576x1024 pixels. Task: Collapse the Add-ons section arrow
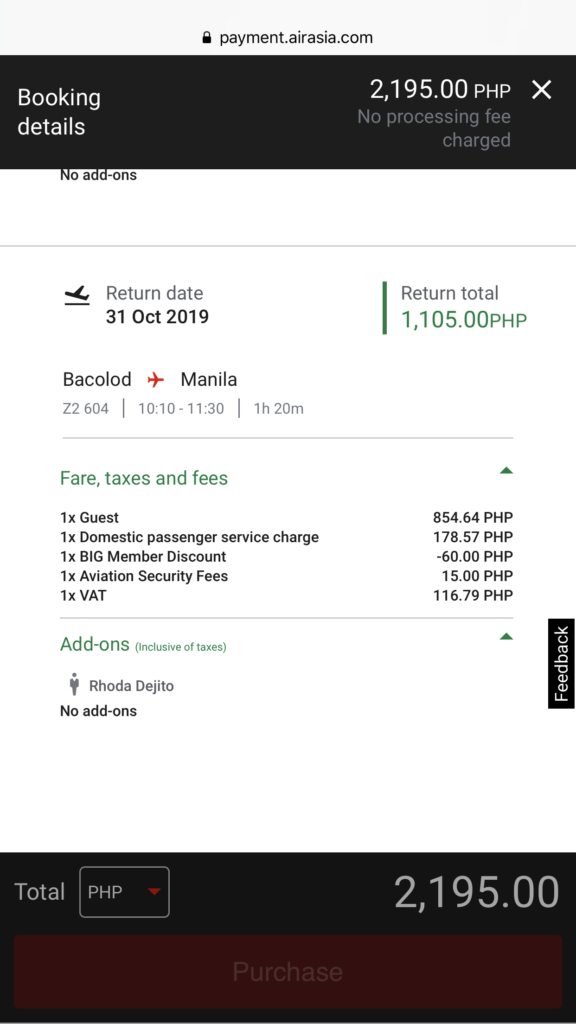pyautogui.click(x=505, y=636)
